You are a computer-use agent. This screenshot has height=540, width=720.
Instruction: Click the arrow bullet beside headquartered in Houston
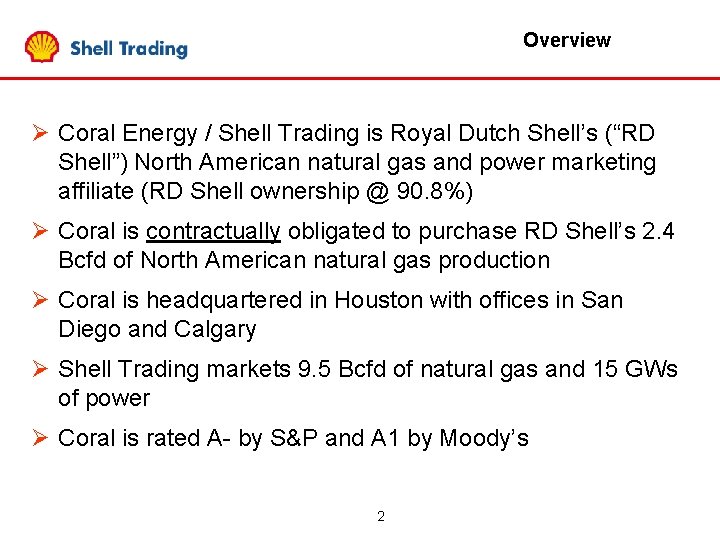point(40,300)
